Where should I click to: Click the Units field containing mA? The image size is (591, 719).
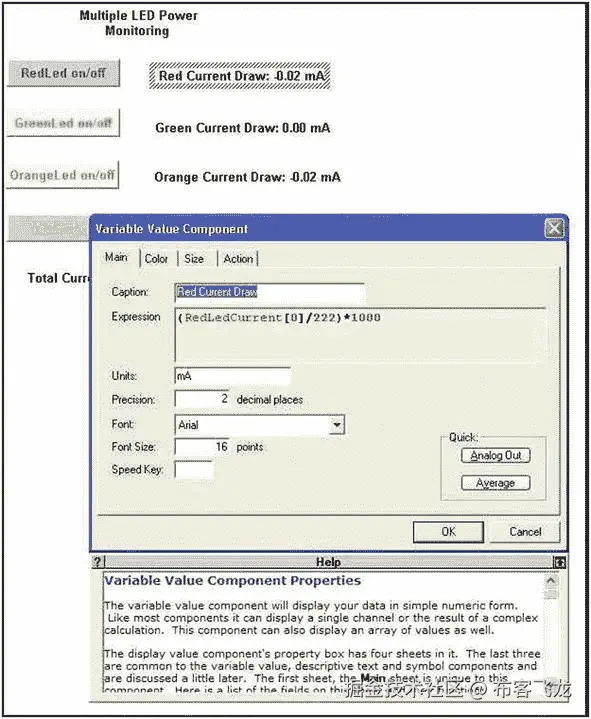(232, 376)
